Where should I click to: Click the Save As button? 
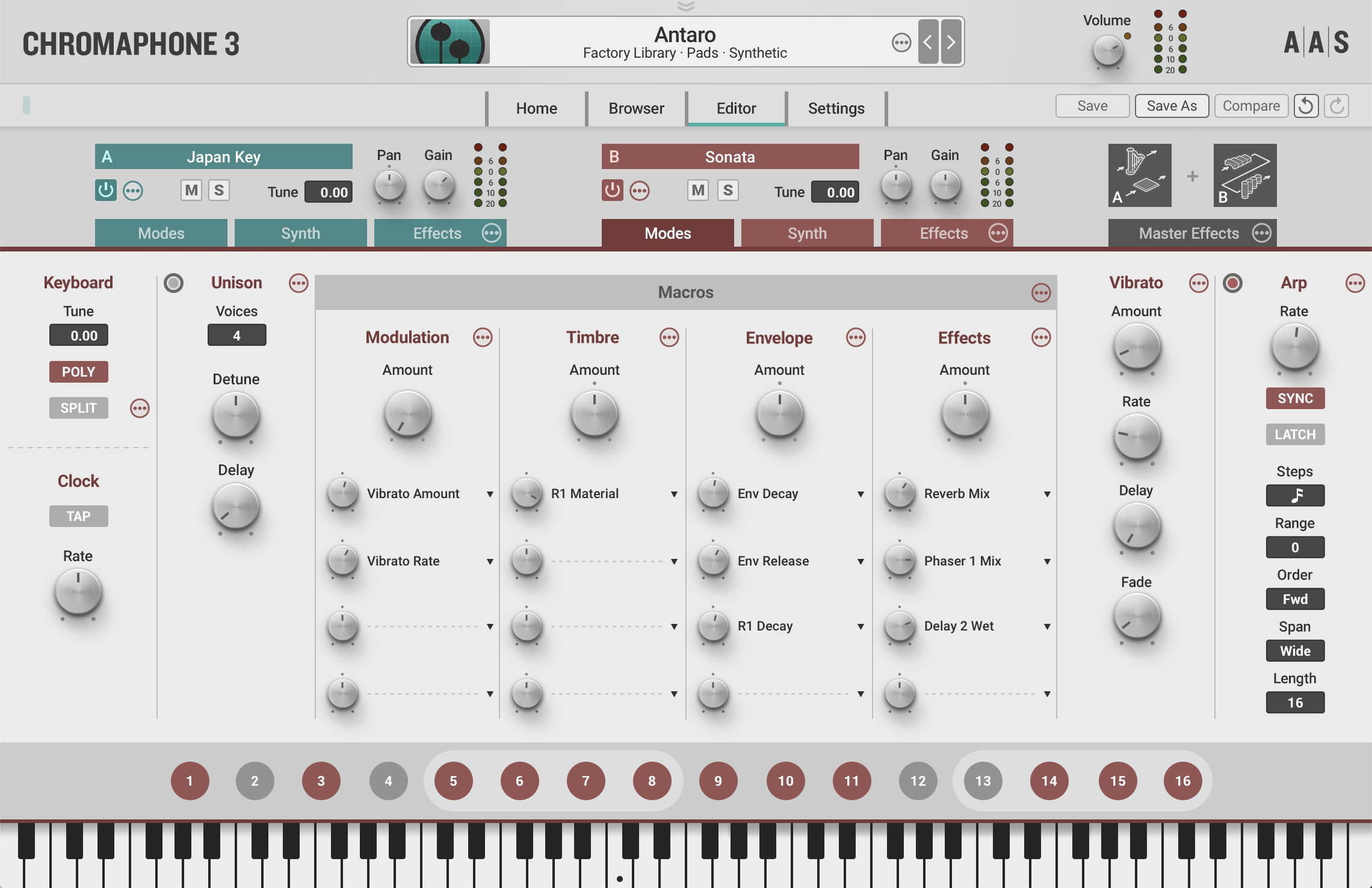tap(1171, 106)
